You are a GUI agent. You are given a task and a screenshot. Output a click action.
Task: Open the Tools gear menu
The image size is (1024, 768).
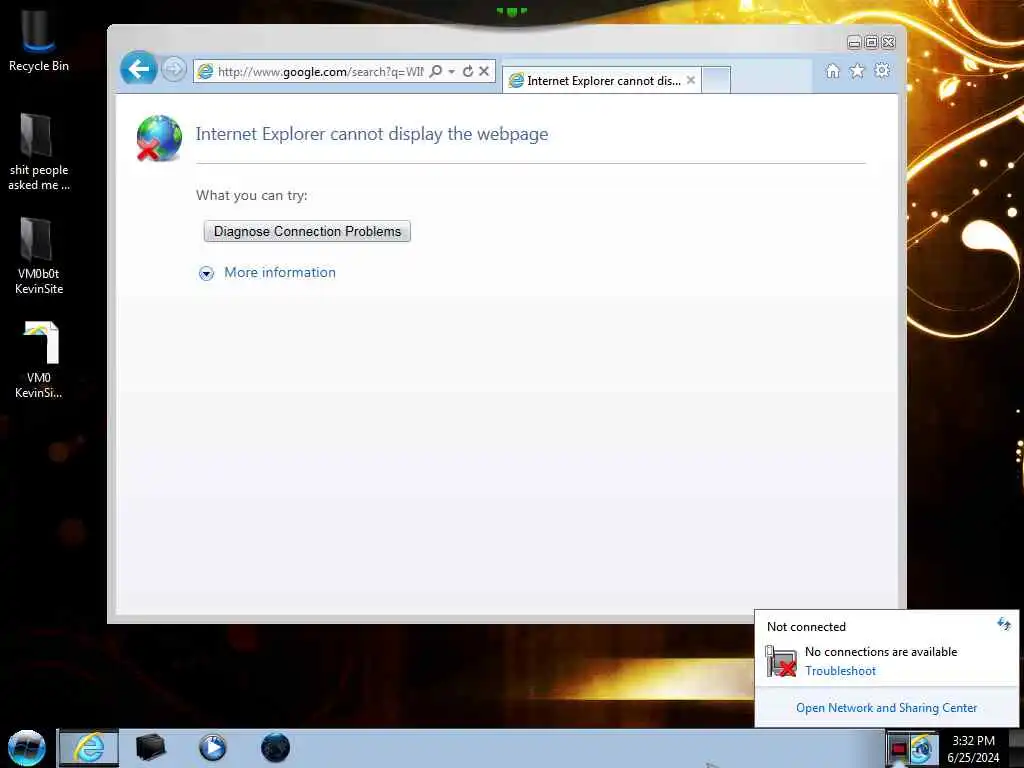point(882,70)
